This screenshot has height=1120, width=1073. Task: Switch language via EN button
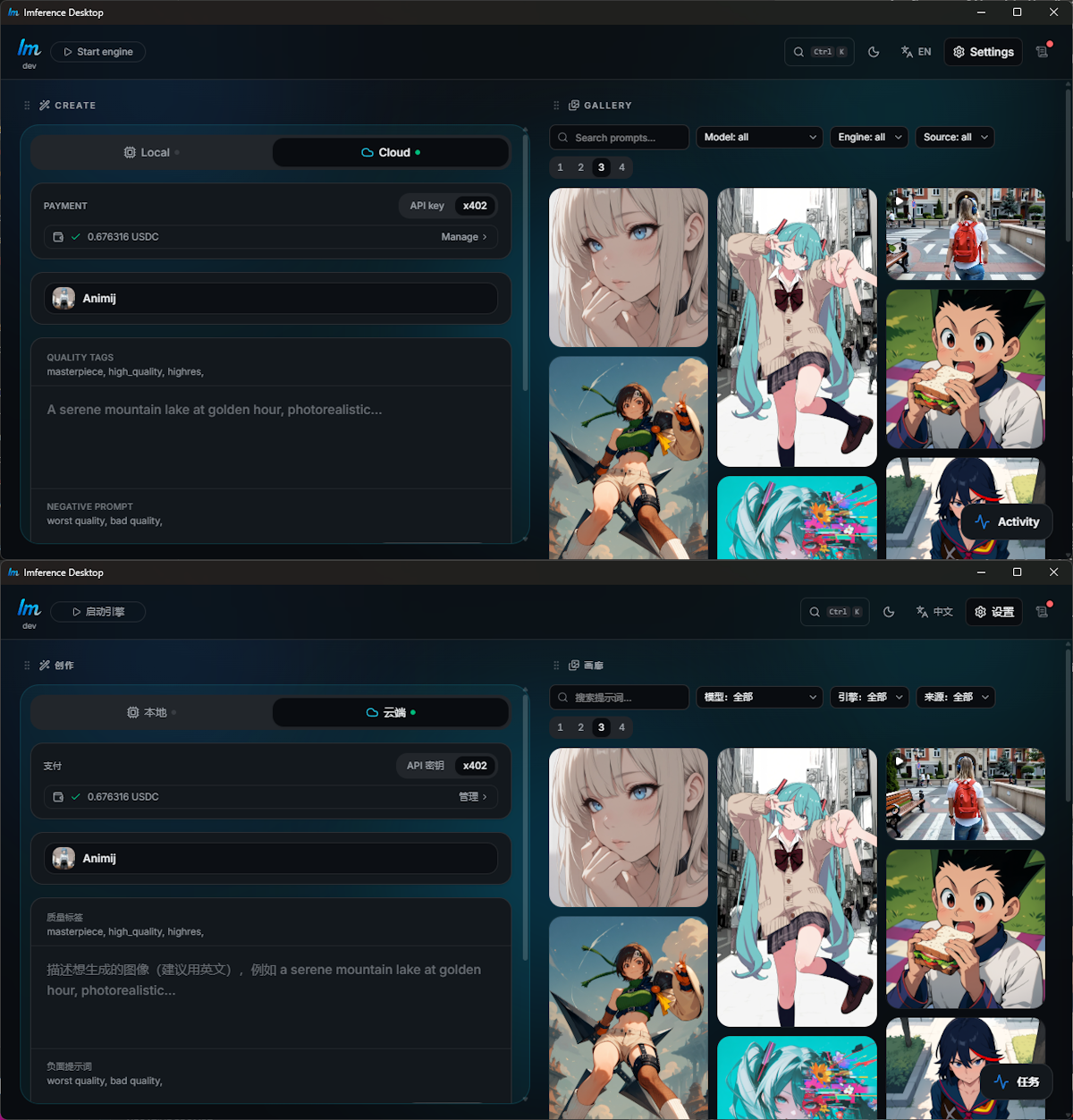[916, 52]
